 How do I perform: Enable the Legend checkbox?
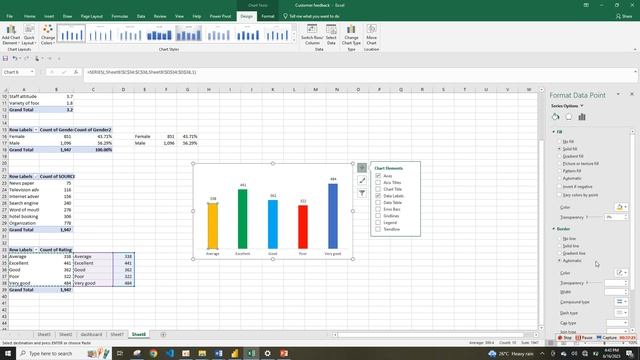point(378,222)
